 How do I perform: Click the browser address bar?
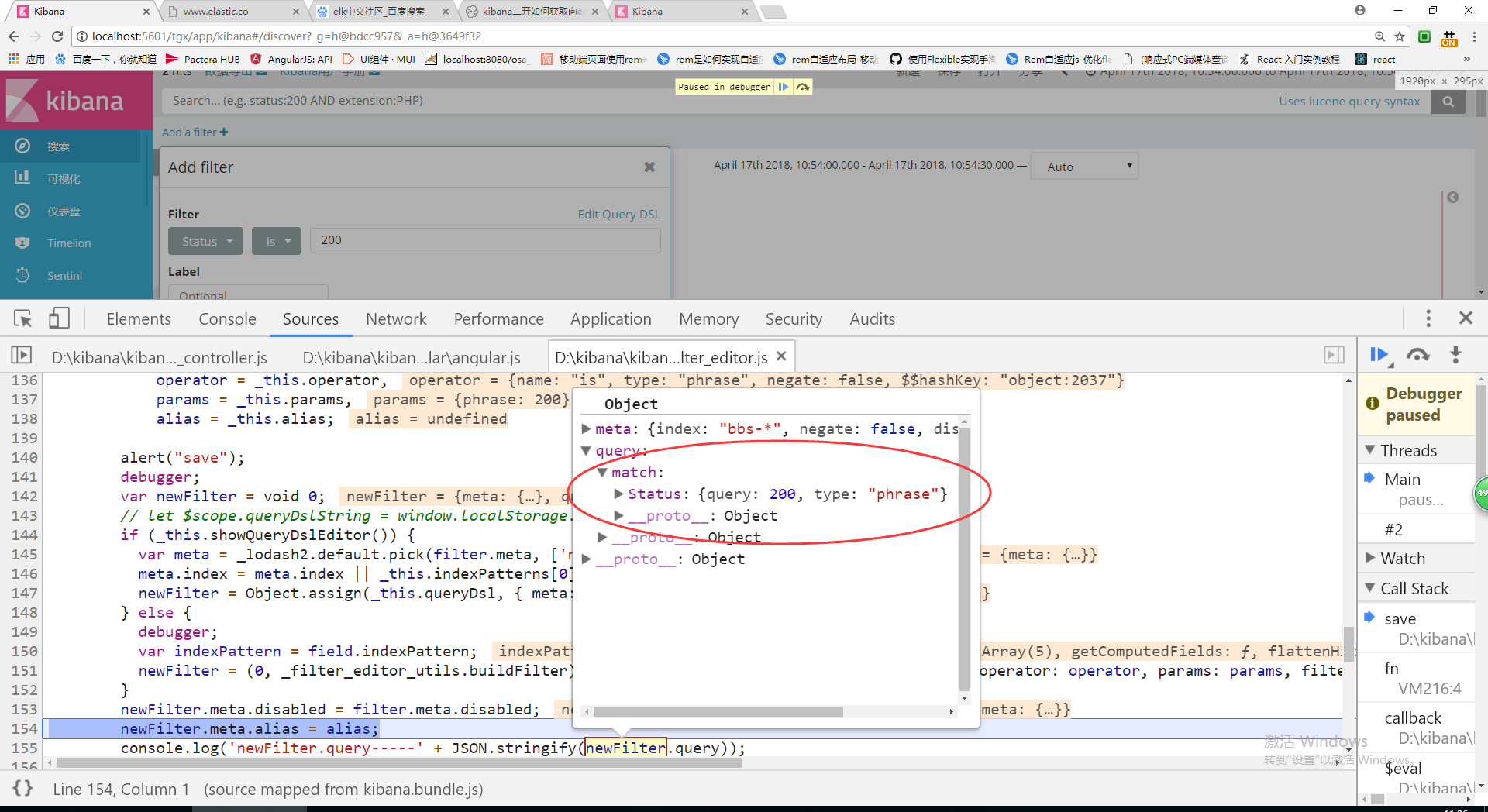(x=721, y=36)
